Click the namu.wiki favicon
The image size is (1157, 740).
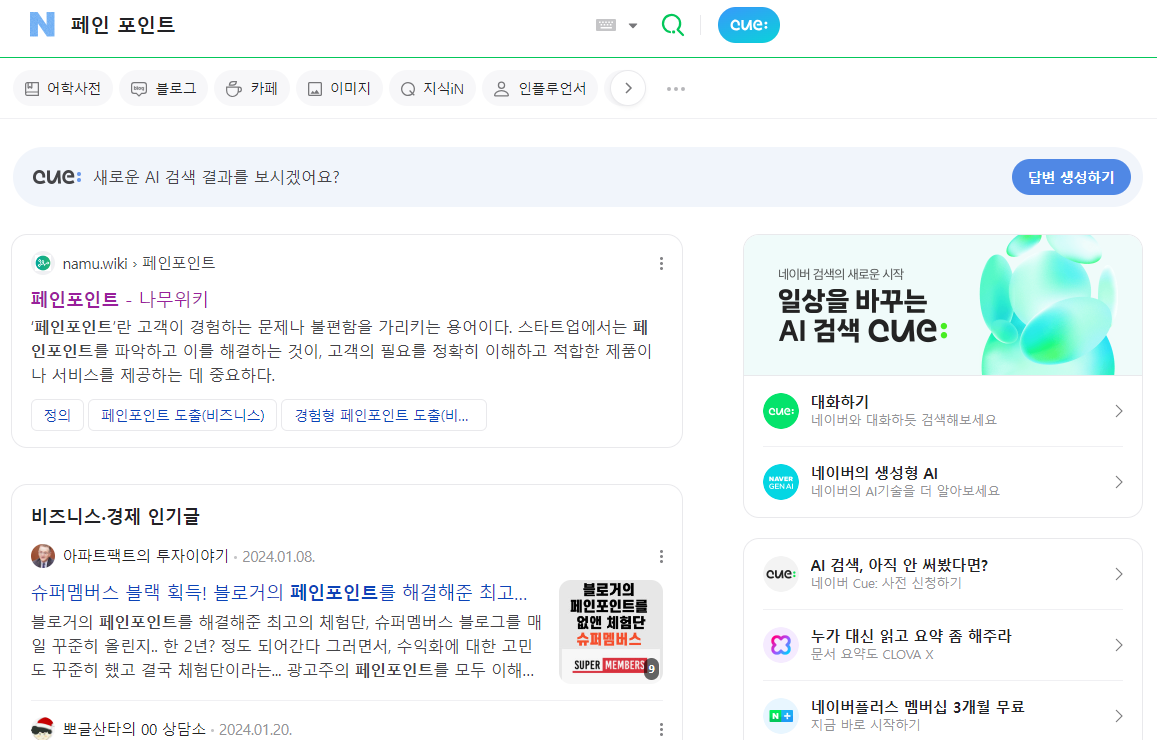43,263
